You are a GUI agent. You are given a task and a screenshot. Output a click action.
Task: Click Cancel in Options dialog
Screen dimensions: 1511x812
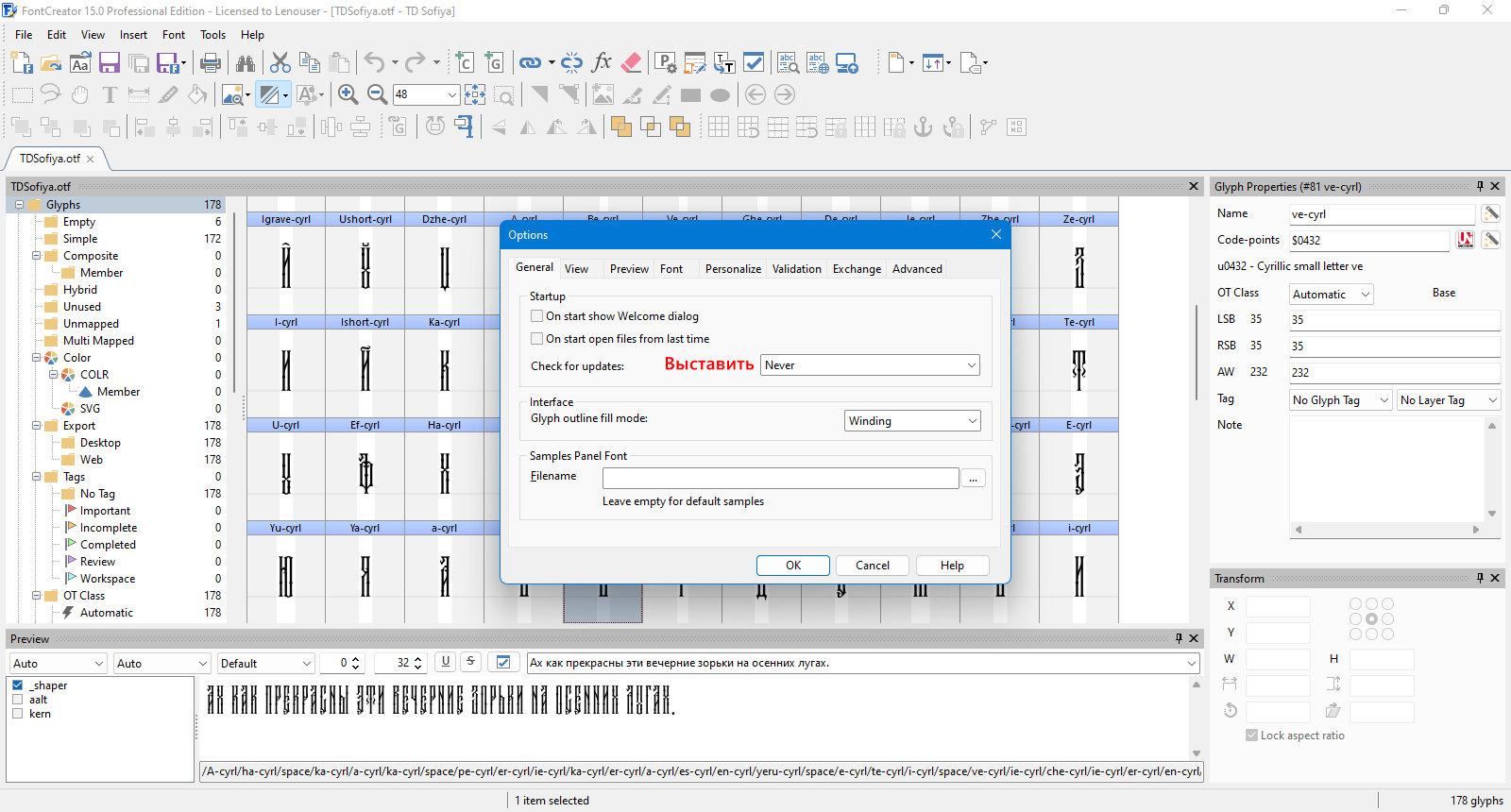(873, 566)
